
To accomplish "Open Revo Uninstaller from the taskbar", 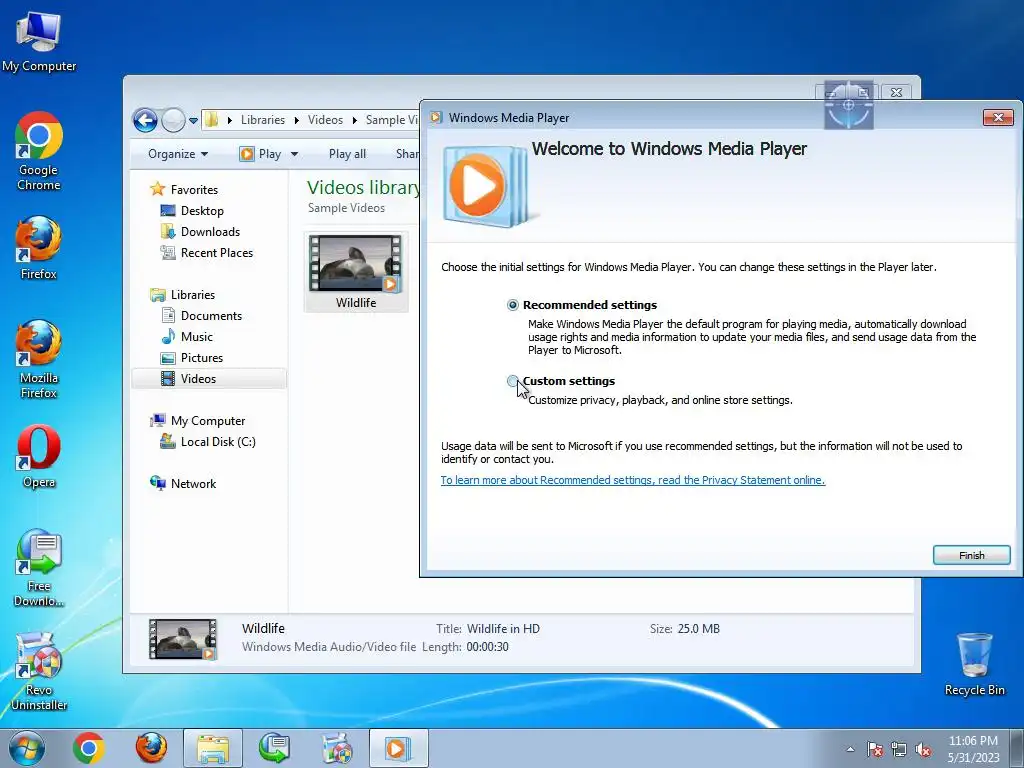I will [x=336, y=748].
